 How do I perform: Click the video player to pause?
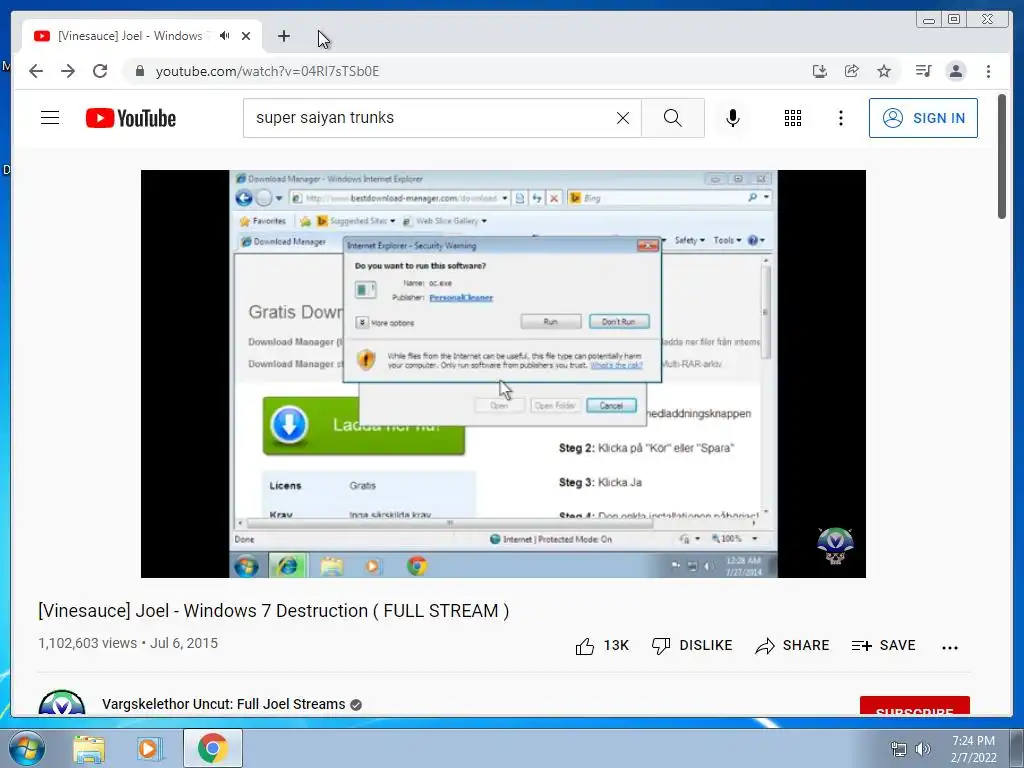[x=503, y=374]
